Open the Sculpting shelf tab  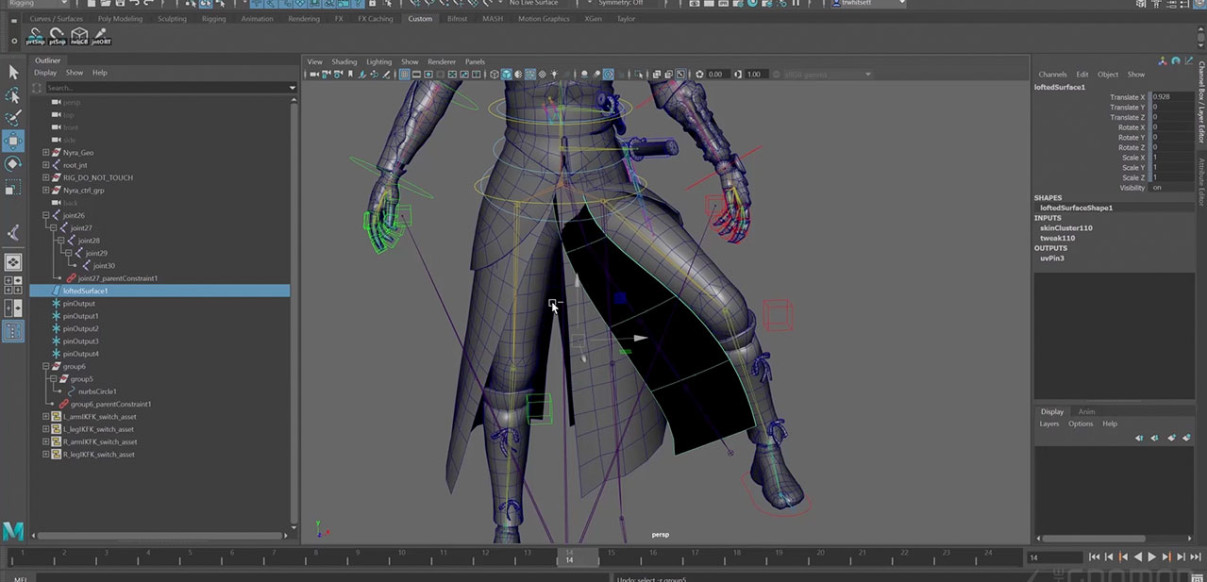point(172,19)
